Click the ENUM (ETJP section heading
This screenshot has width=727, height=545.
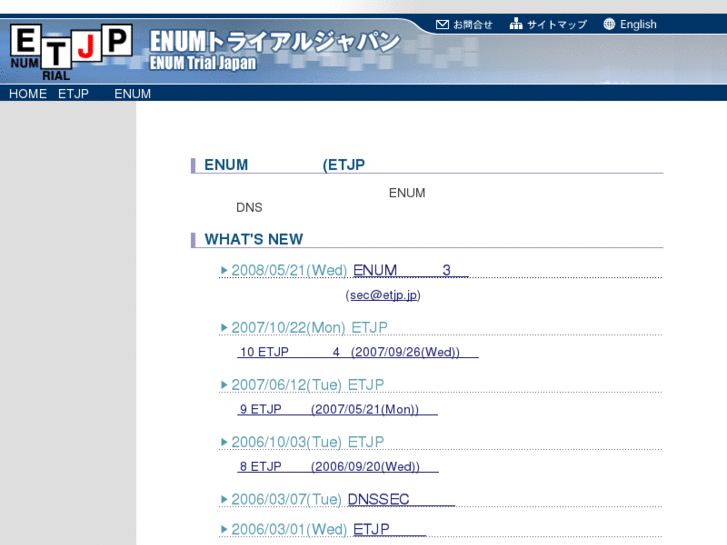[285, 165]
